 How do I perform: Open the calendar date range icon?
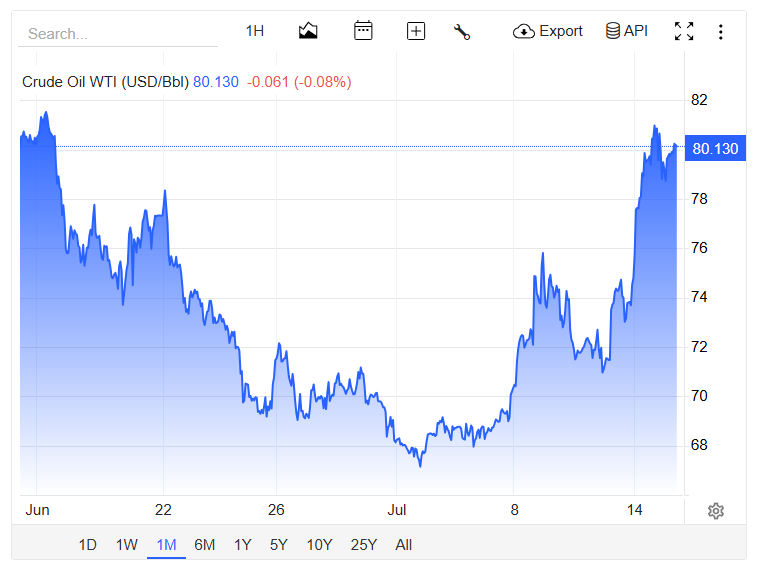363,31
